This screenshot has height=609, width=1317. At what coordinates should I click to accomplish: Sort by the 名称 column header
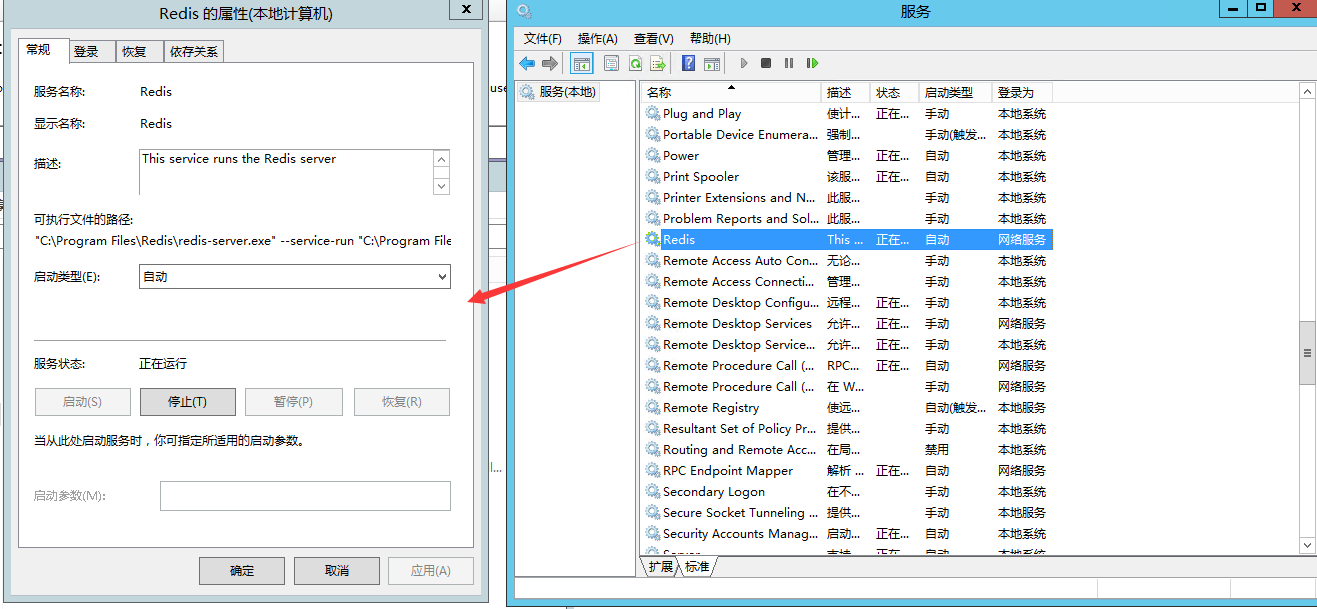[x=732, y=92]
